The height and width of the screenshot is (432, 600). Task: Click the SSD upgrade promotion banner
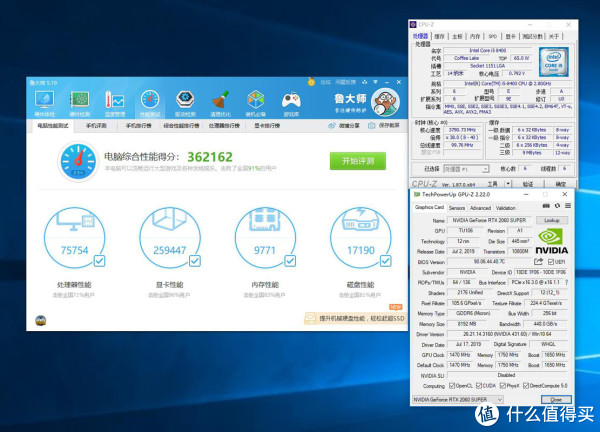click(x=355, y=318)
